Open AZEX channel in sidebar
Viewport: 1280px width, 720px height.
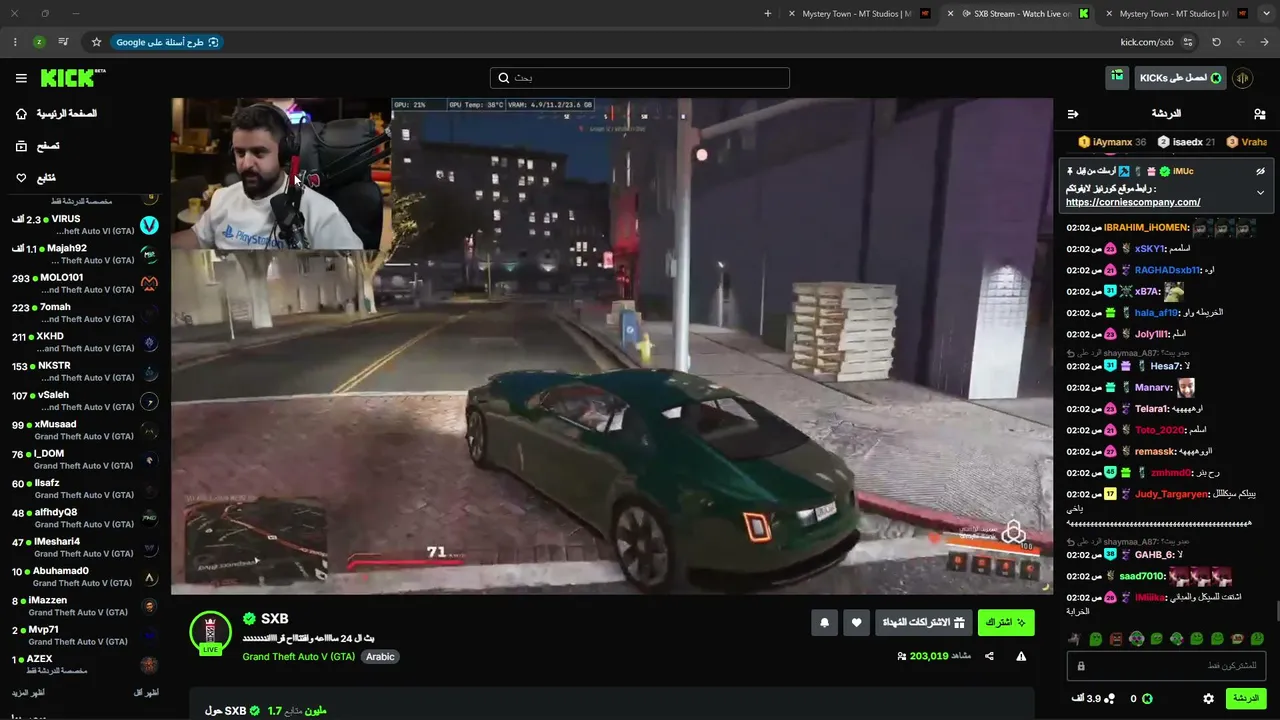point(85,665)
